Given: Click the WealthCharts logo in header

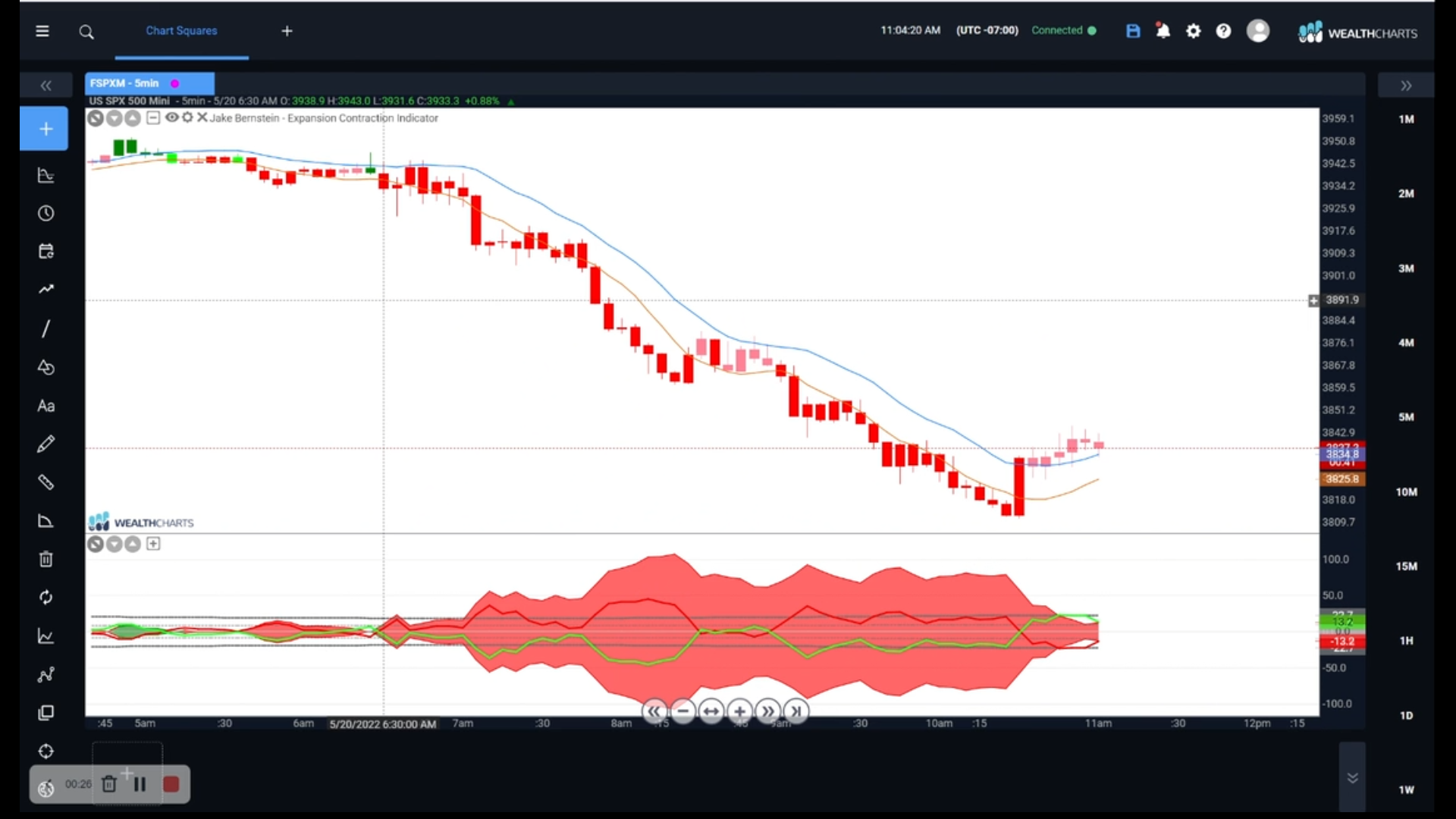Looking at the screenshot, I should tap(1357, 33).
